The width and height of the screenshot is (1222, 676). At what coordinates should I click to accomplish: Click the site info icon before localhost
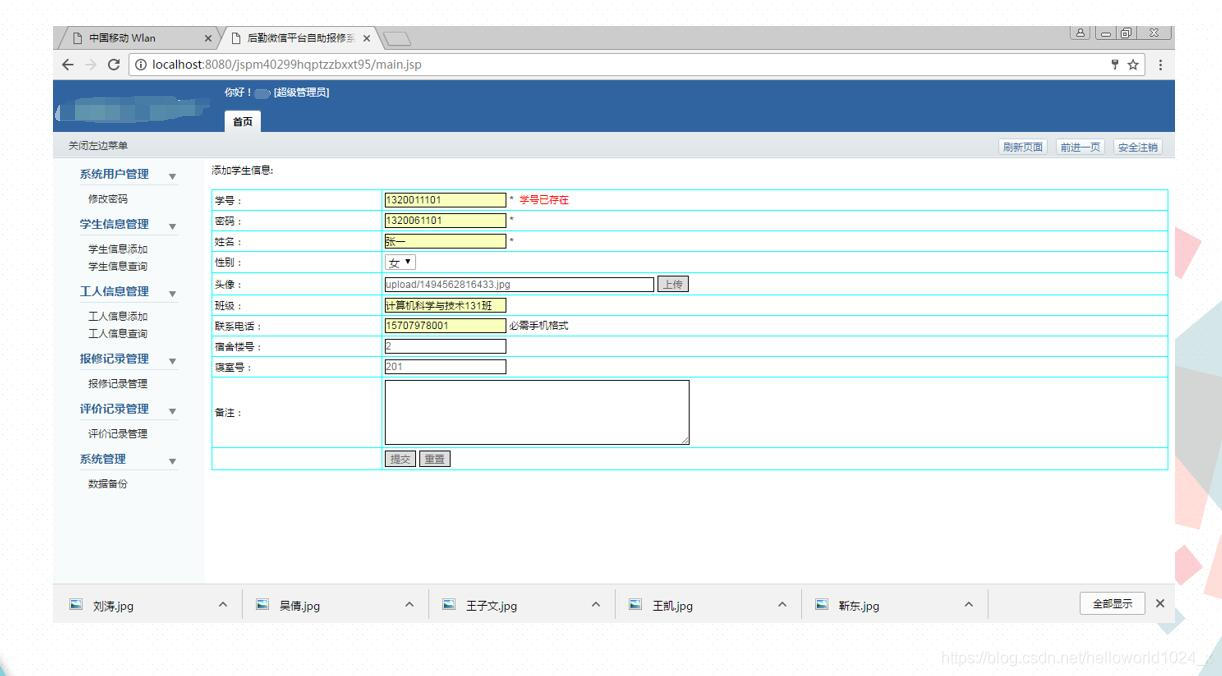(x=140, y=65)
